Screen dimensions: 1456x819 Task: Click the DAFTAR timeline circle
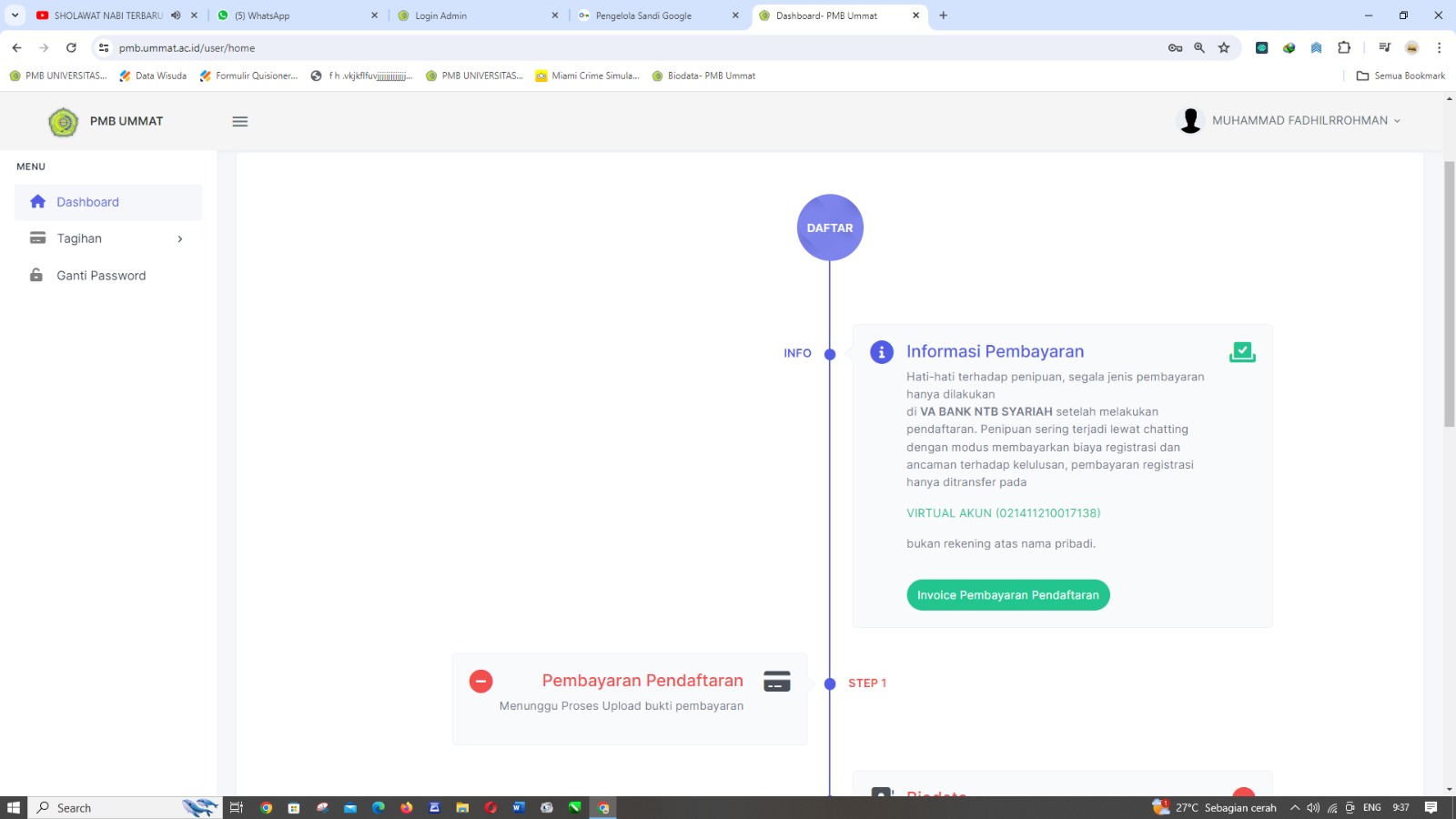[x=830, y=227]
